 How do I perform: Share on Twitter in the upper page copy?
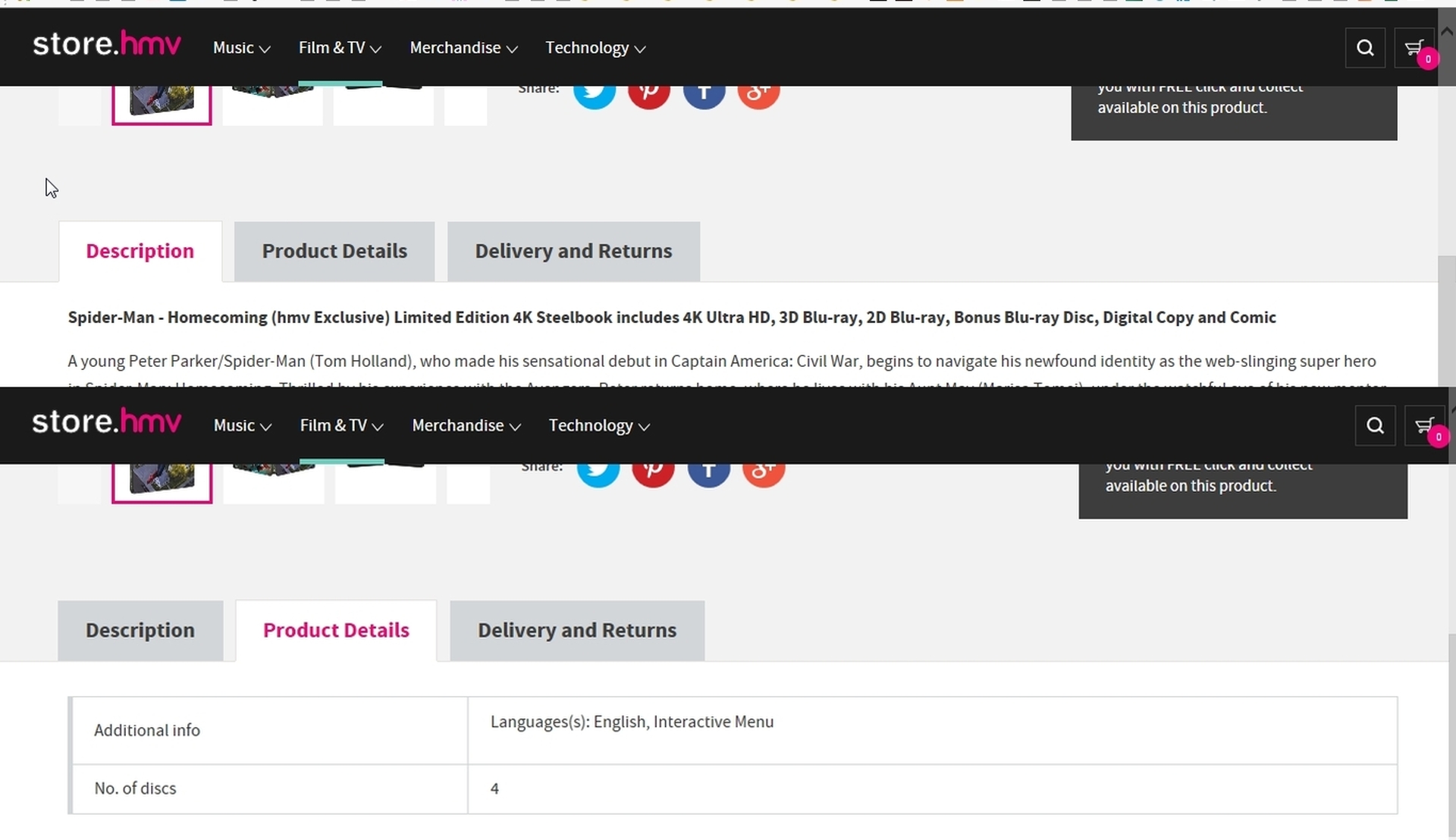[x=595, y=94]
